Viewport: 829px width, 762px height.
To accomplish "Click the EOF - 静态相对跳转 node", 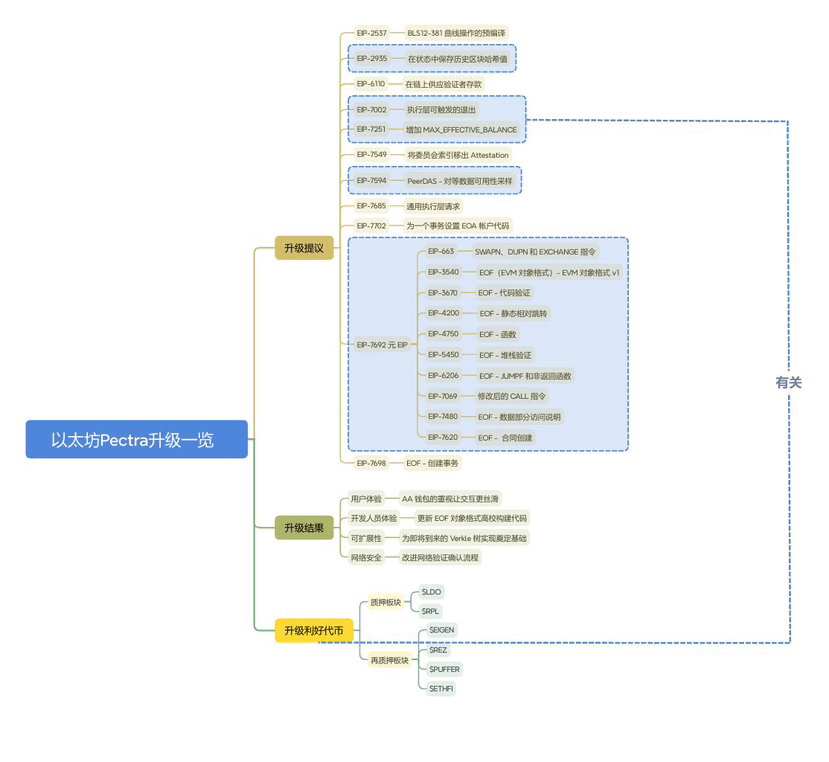I will tap(513, 314).
